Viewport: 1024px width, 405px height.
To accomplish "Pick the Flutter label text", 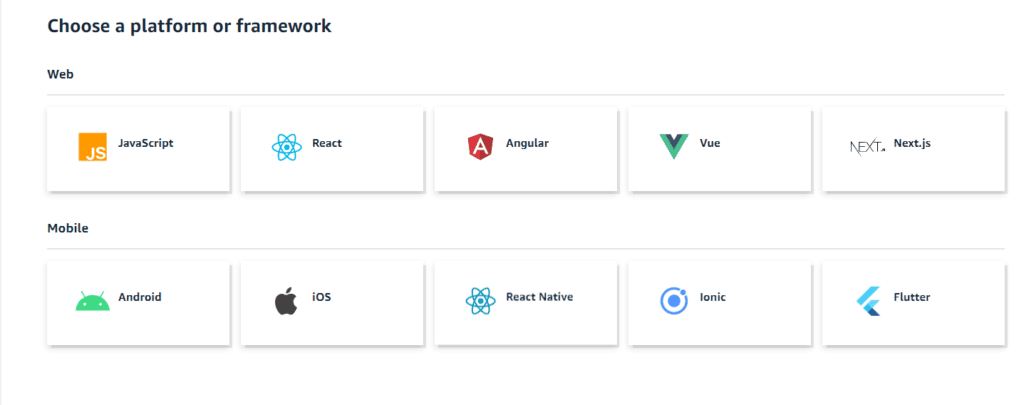I will tap(912, 297).
